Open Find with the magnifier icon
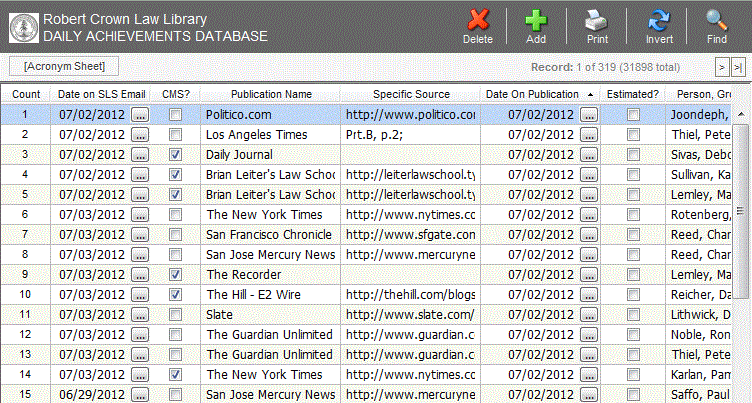The height and width of the screenshot is (403, 752). (x=717, y=21)
